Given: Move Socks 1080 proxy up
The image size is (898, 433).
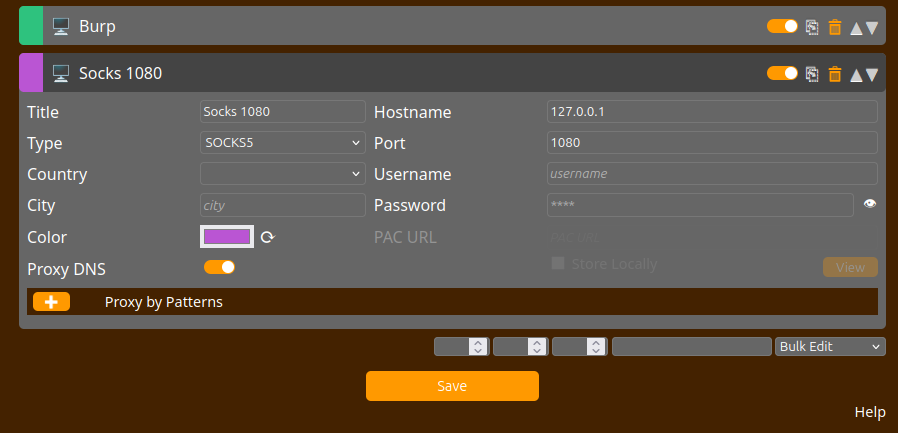Looking at the screenshot, I should point(856,74).
